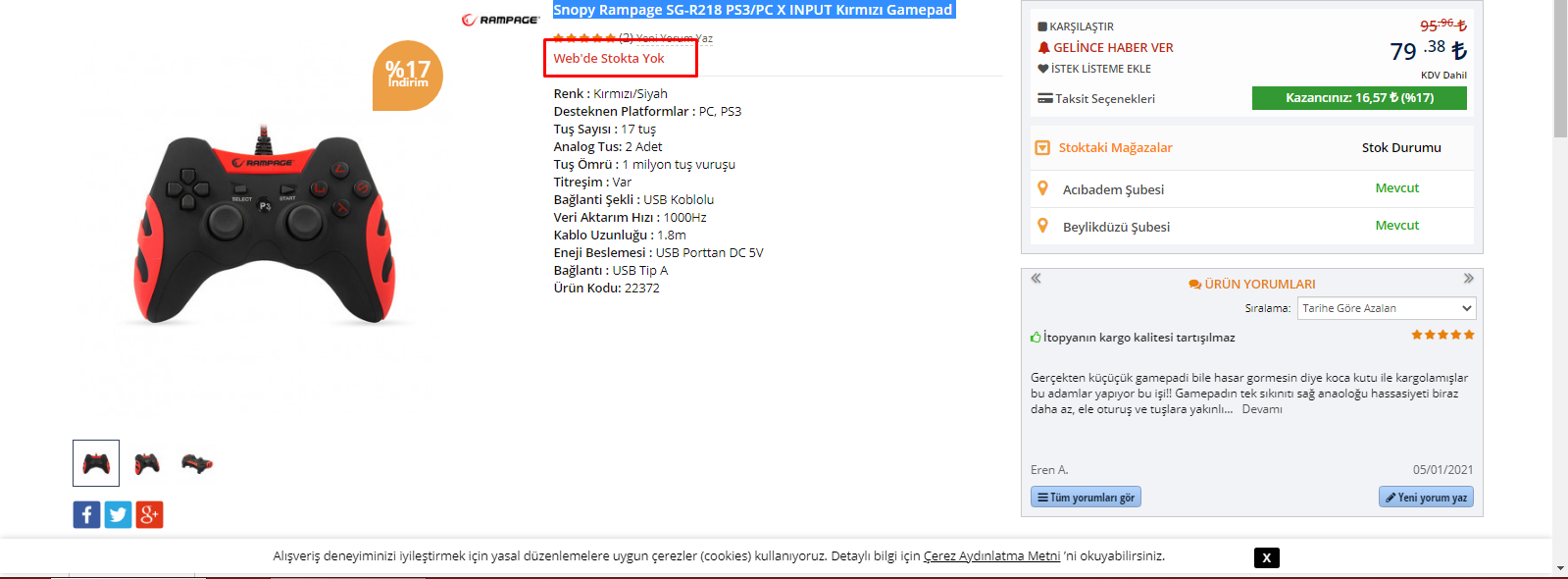
Task: Click the scrollbar down arrow
Action: 1560,568
